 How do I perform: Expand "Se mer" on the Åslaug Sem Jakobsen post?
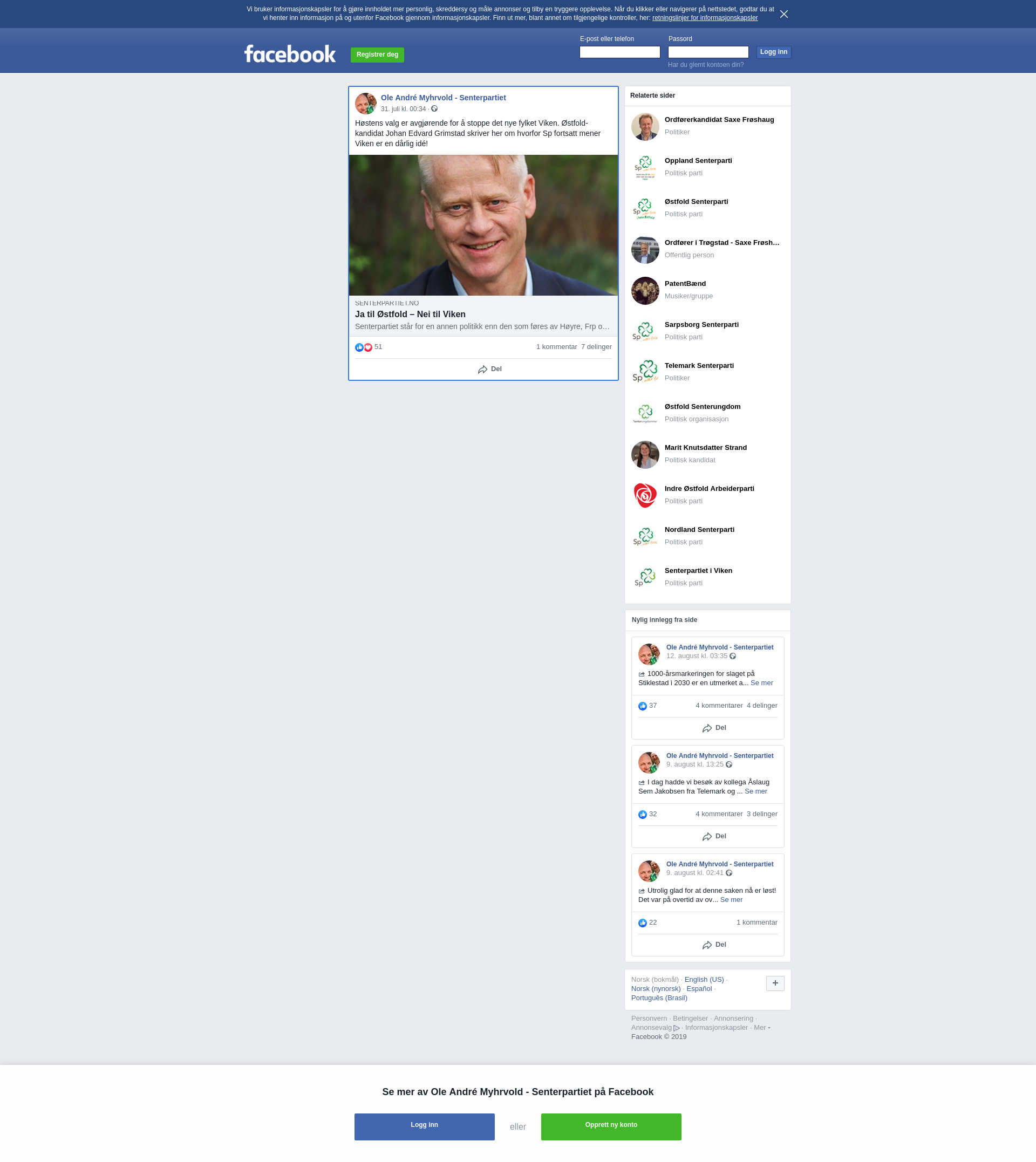[755, 791]
